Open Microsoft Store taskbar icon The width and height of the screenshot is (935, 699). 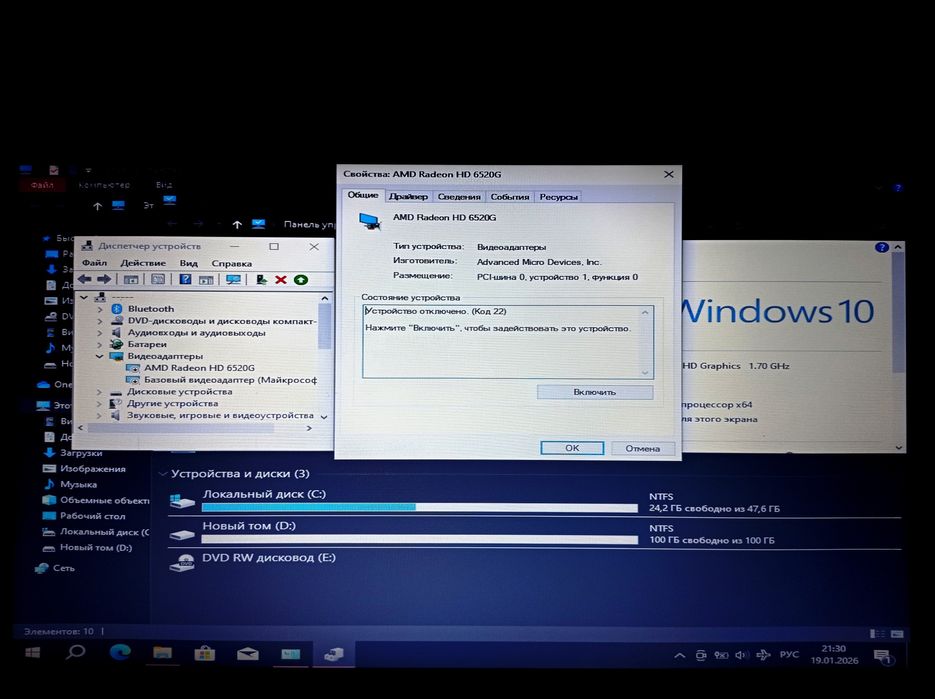click(205, 654)
